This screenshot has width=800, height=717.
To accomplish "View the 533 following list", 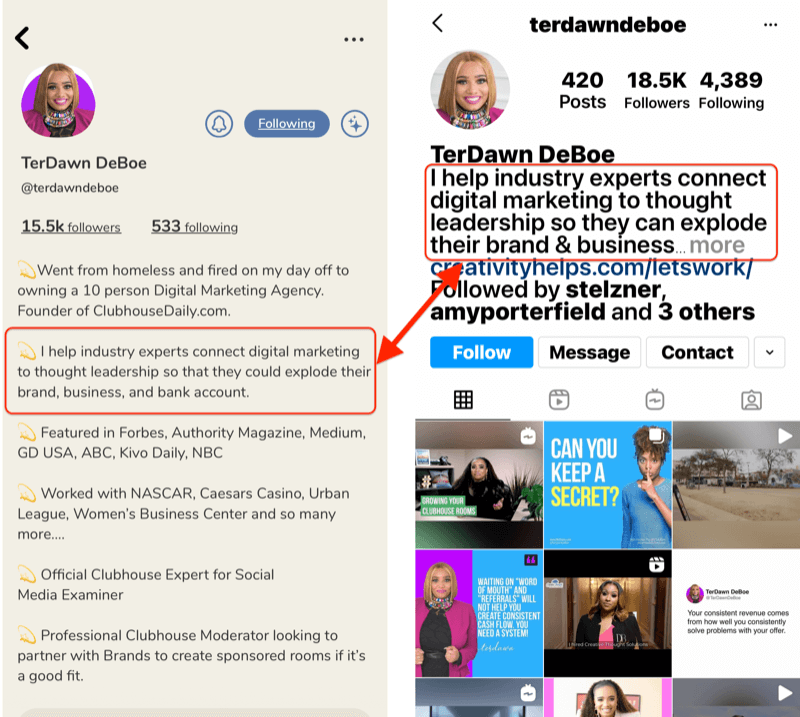I will pyautogui.click(x=194, y=227).
